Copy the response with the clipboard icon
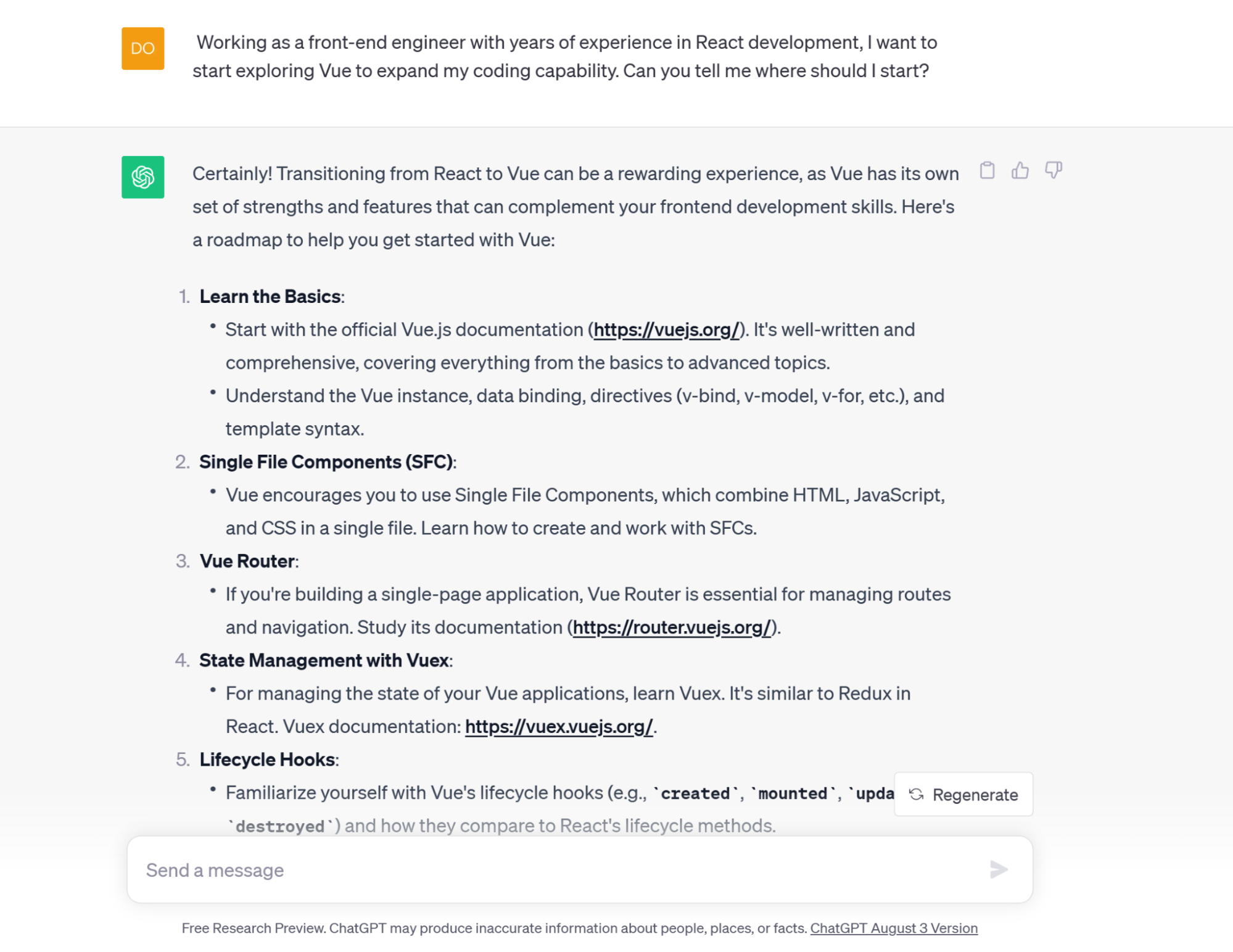This screenshot has width=1233, height=952. click(987, 170)
